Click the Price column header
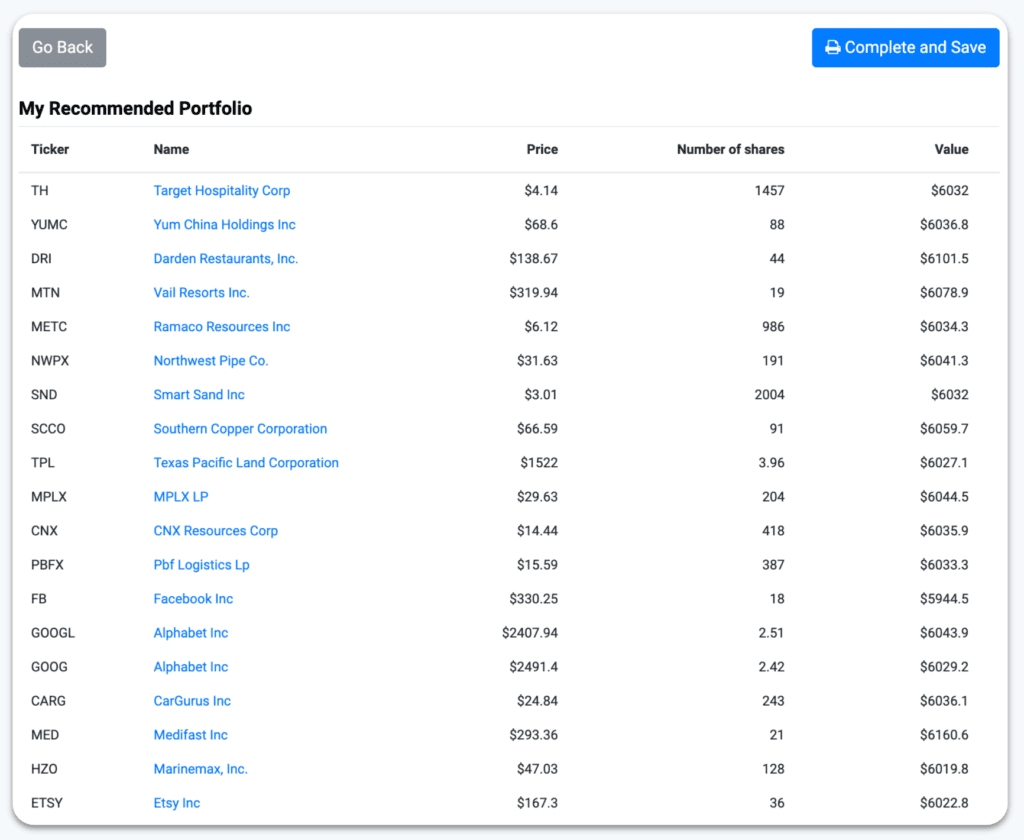The image size is (1024, 840). pyautogui.click(x=542, y=149)
